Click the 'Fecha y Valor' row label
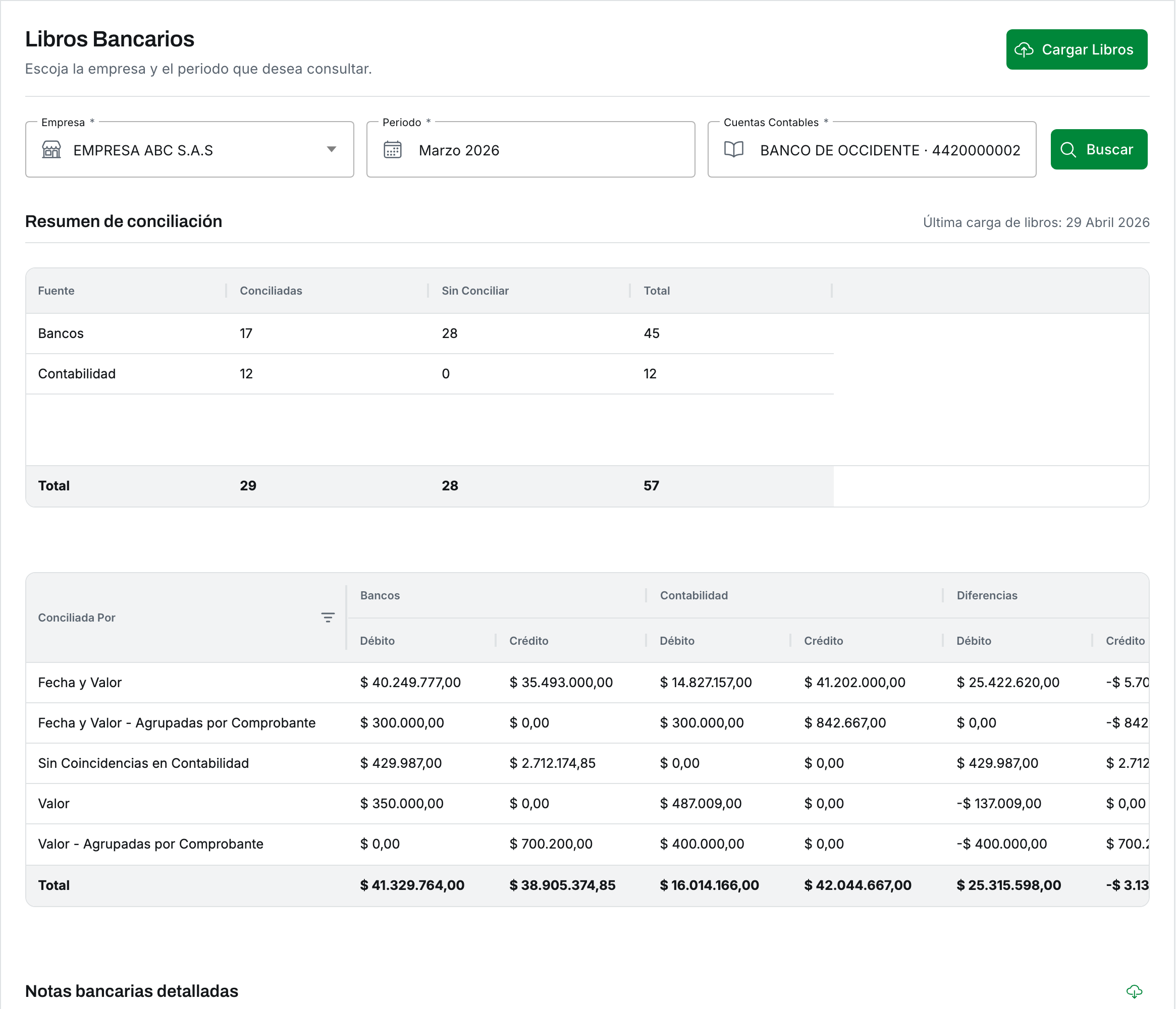This screenshot has height=1009, width=1176. [79, 683]
